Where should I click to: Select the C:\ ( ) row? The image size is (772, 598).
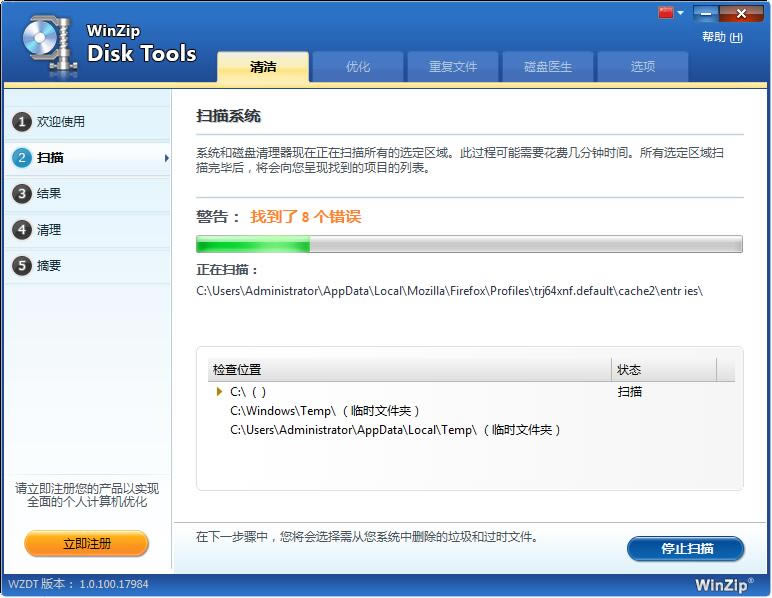coord(471,392)
